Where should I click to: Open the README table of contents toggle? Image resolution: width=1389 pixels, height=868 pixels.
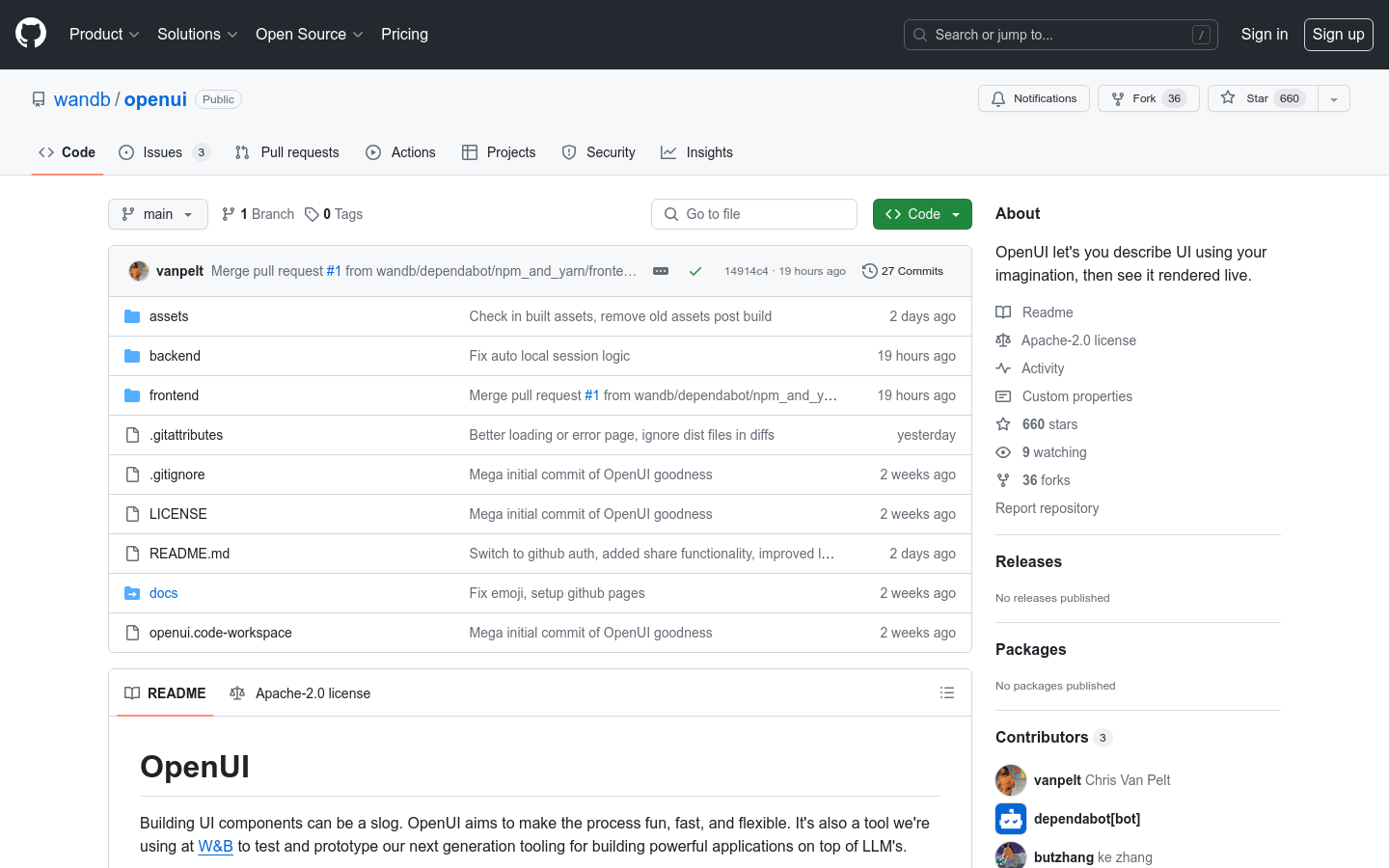click(x=946, y=692)
